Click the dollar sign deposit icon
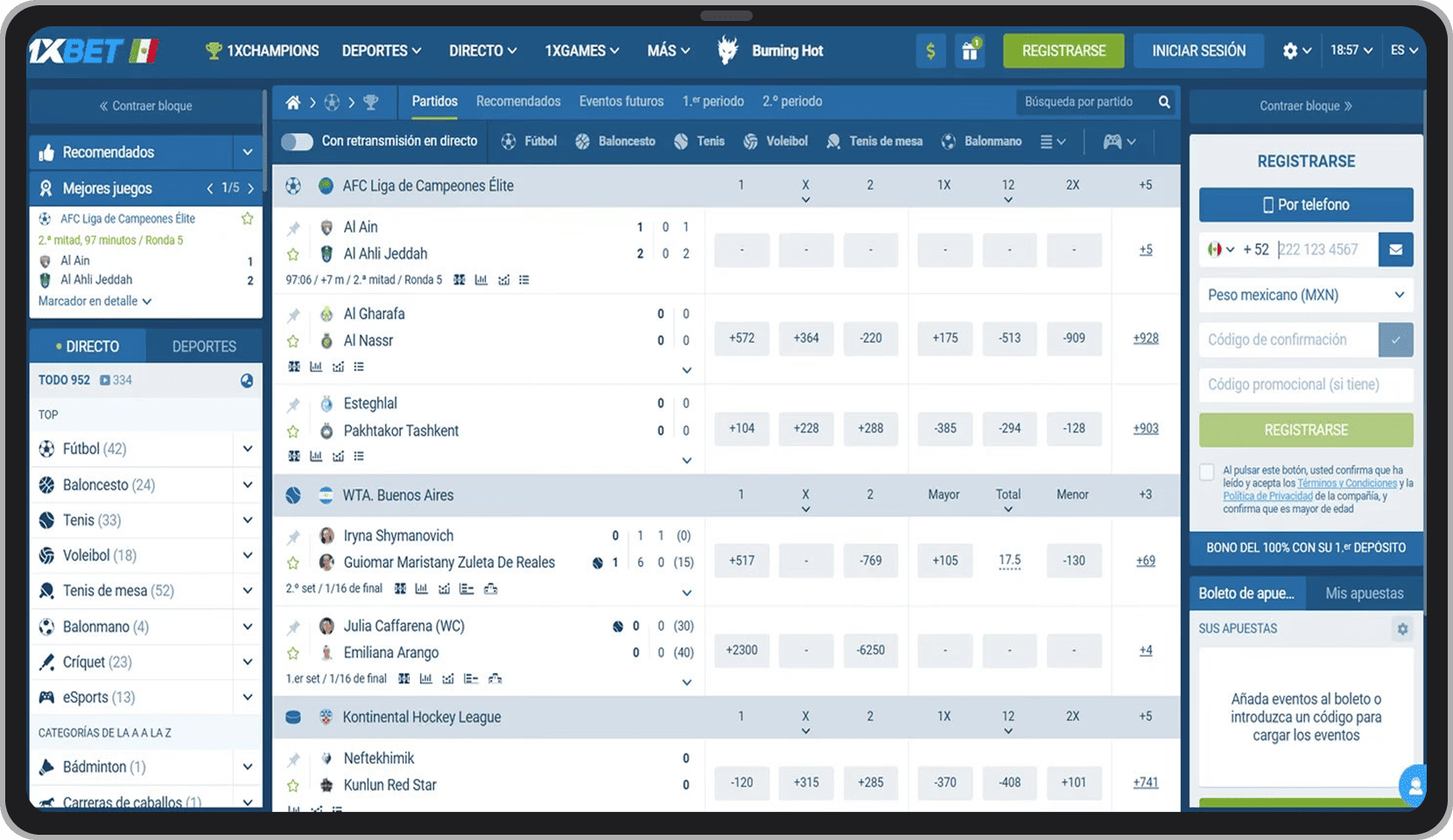 [930, 51]
